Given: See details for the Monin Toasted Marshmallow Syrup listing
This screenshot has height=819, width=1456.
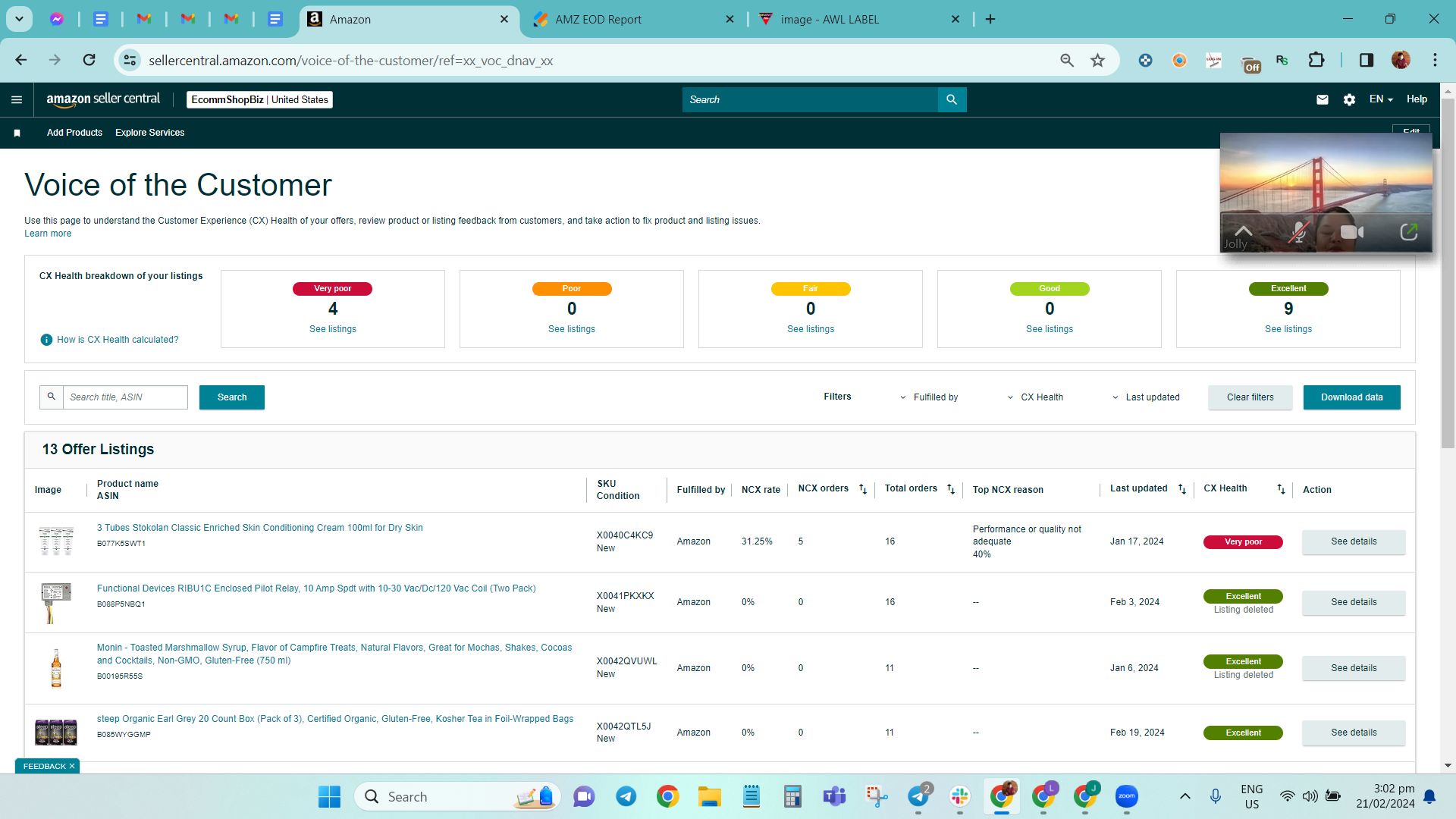Looking at the screenshot, I should 1354,668.
